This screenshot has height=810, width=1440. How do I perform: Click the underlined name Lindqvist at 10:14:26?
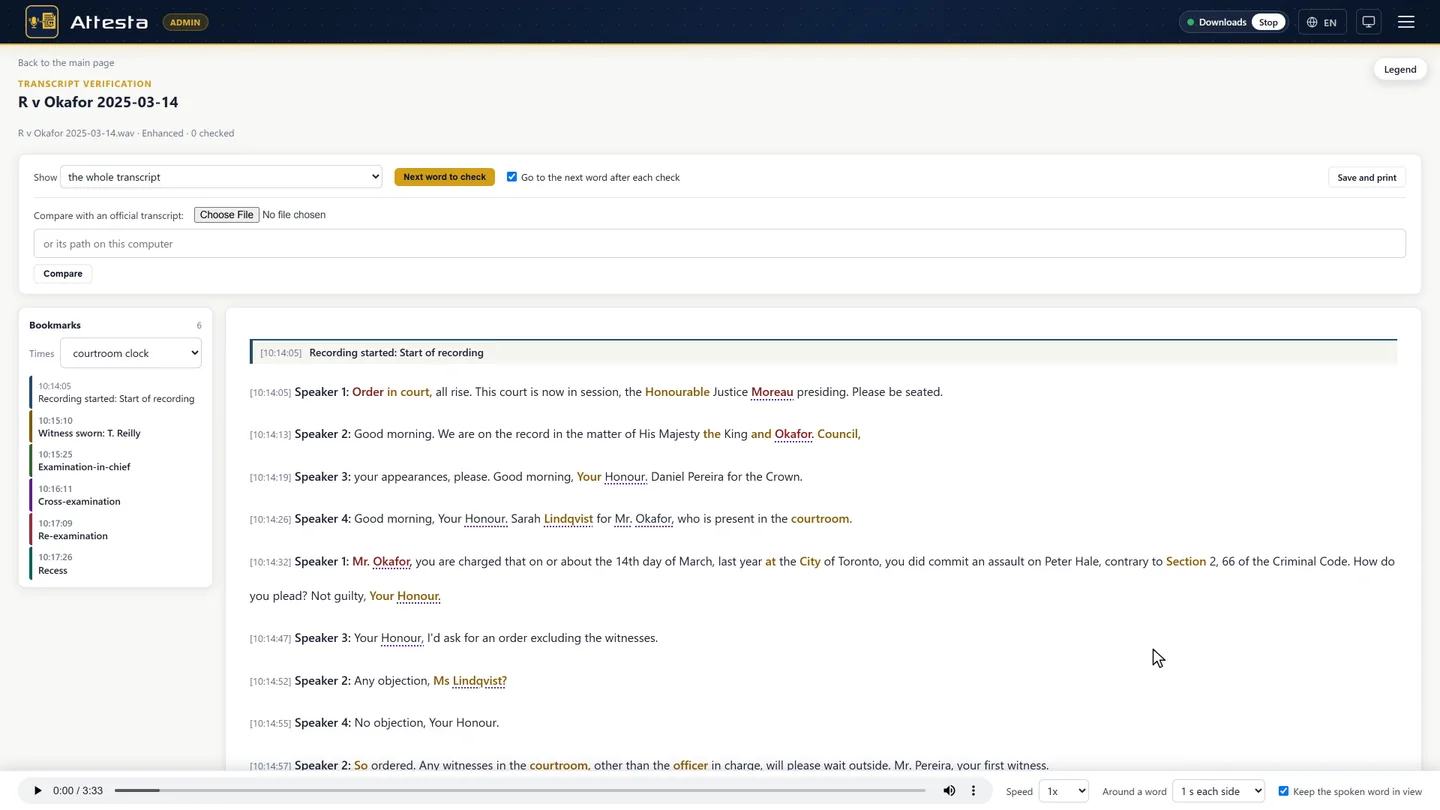pos(568,519)
